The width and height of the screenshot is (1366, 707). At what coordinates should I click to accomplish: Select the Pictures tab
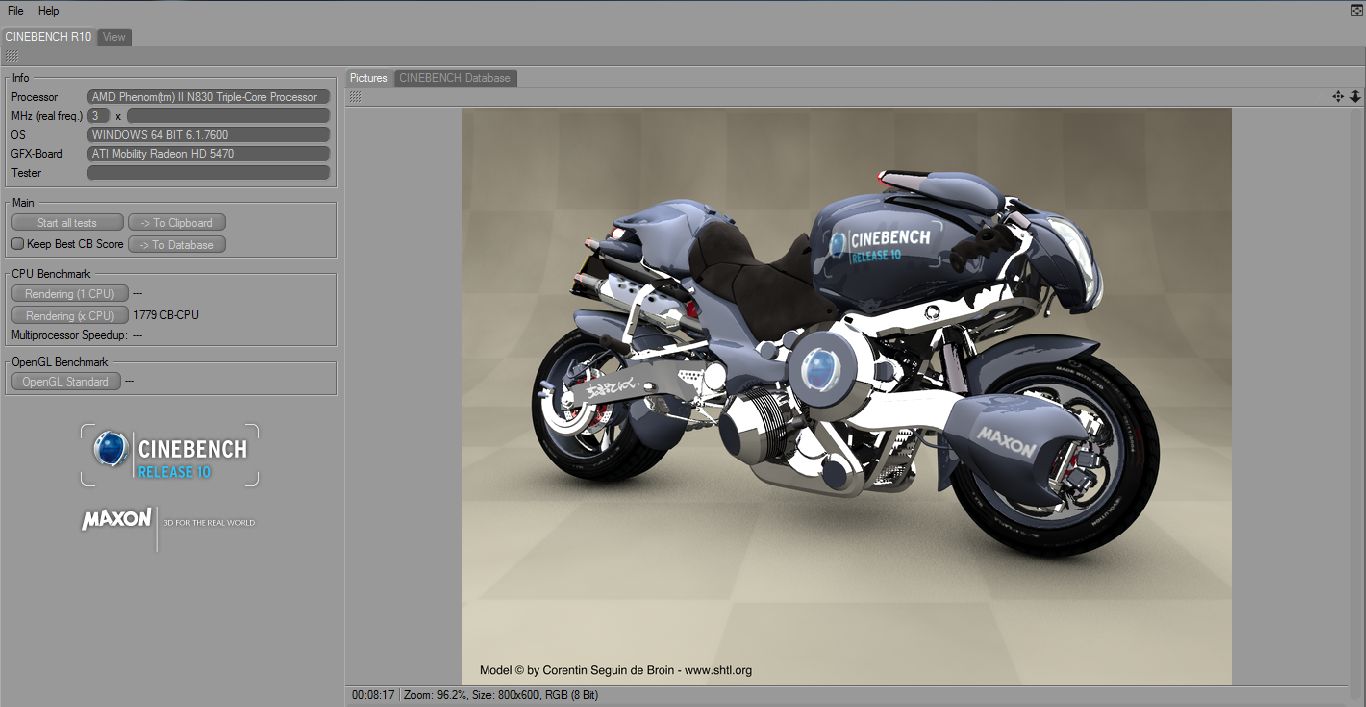(369, 78)
